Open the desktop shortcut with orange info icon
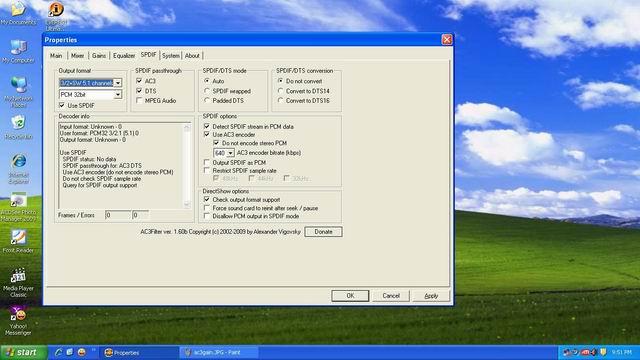The height and width of the screenshot is (360, 640). 56,16
